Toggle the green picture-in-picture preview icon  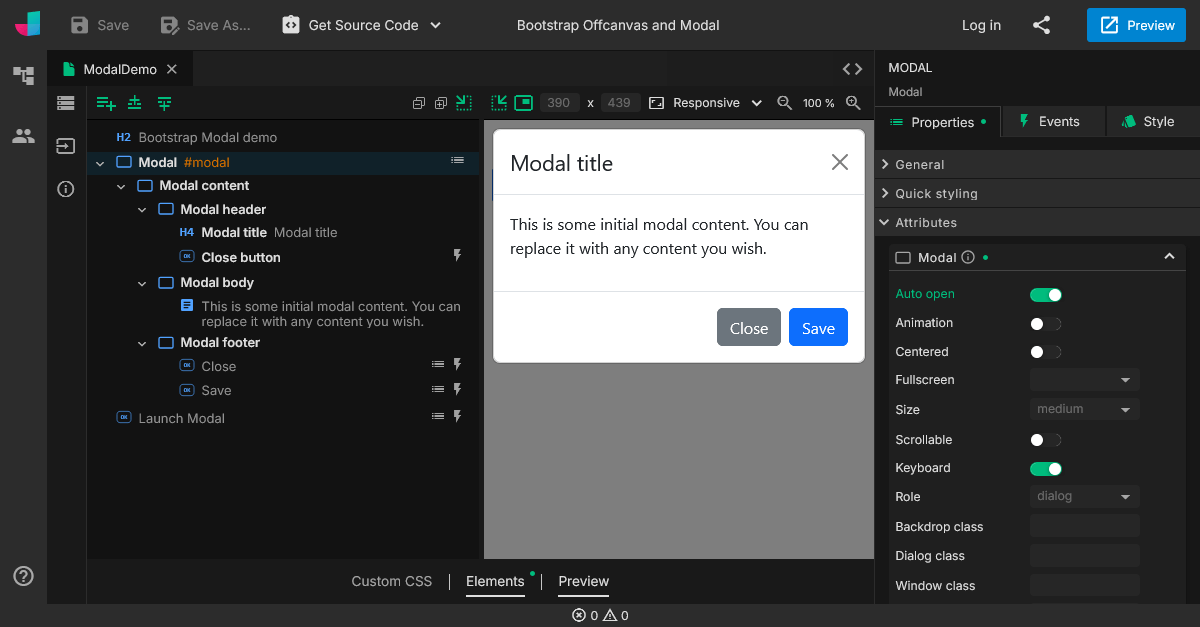(523, 102)
